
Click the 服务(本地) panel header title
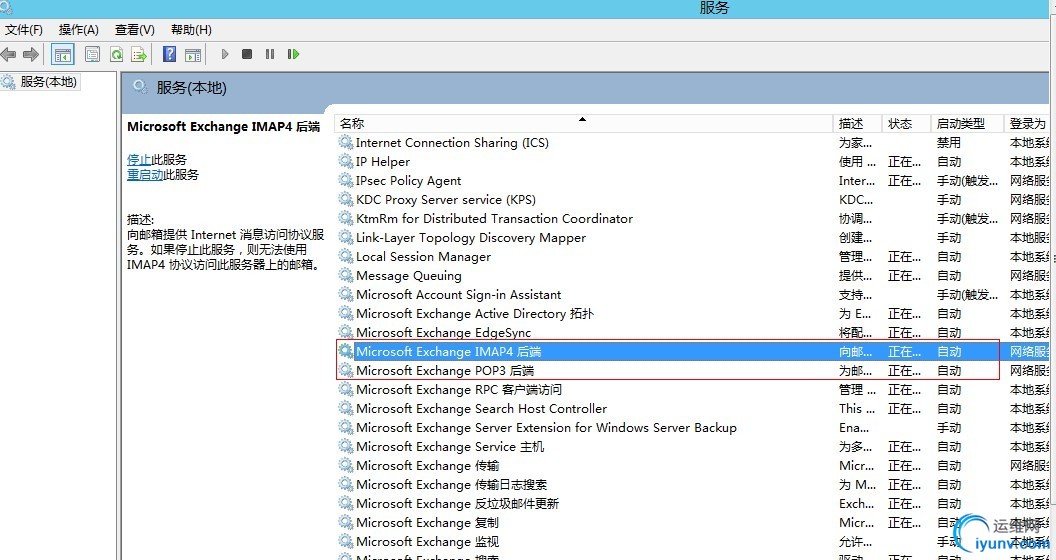pos(191,88)
